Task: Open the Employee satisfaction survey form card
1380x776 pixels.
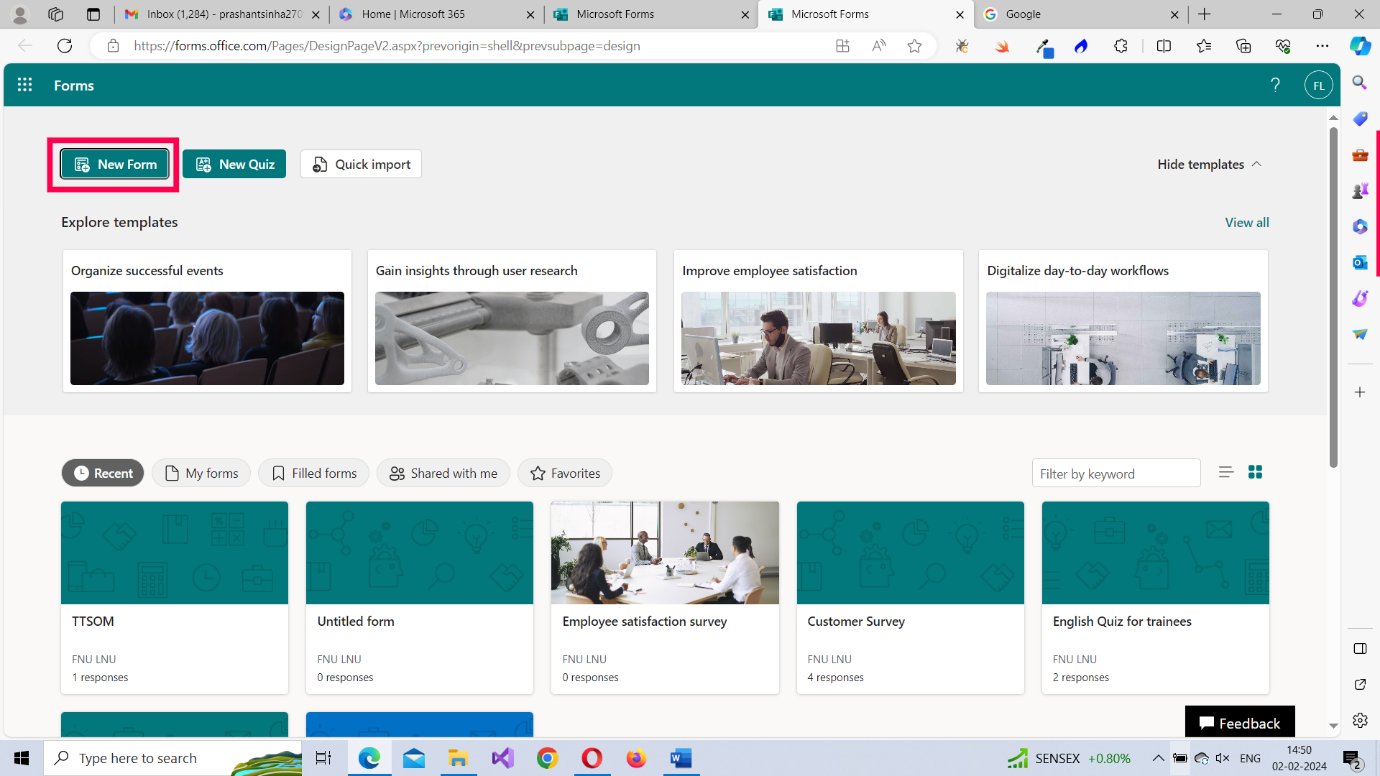Action: click(x=665, y=598)
